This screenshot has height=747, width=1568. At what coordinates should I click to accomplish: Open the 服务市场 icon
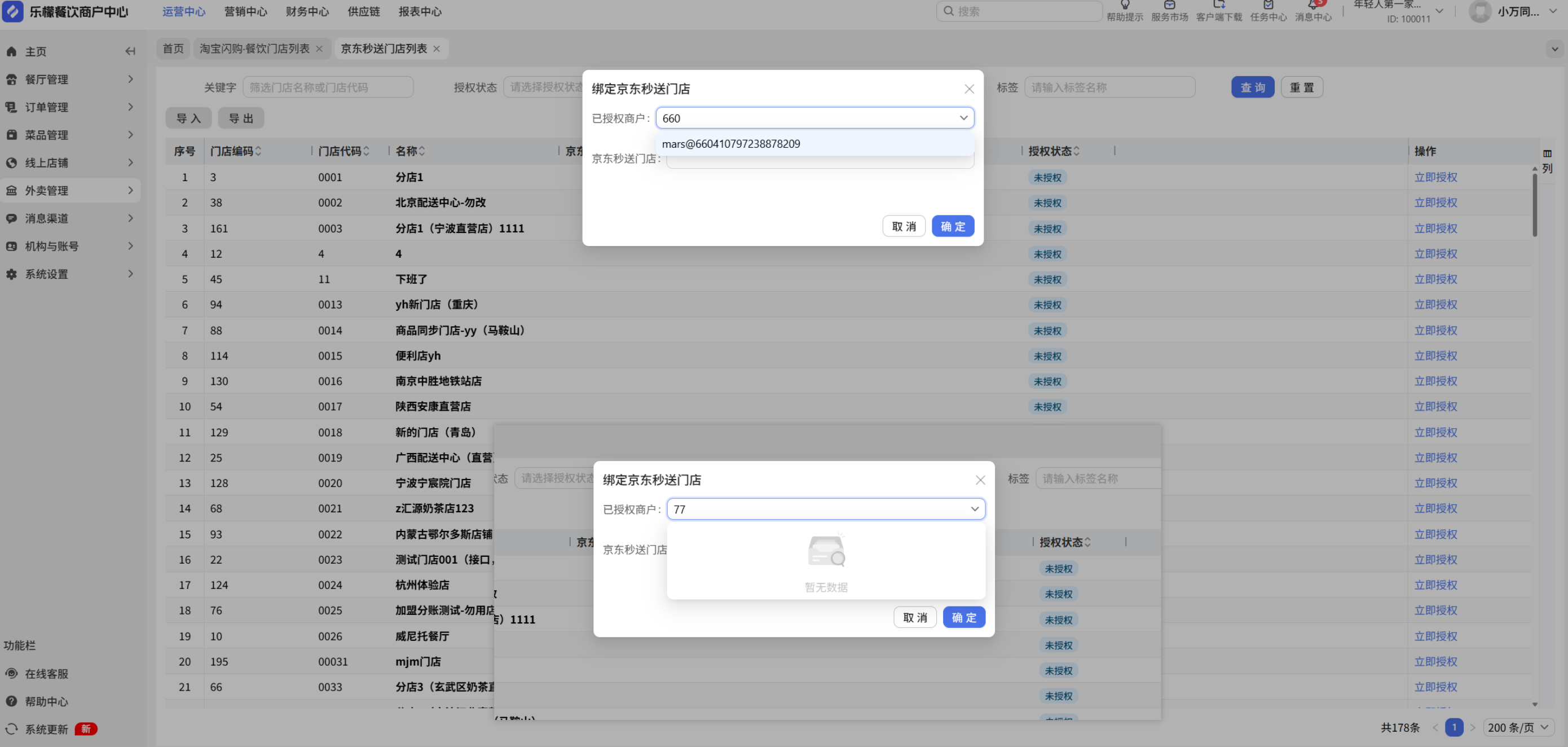click(1169, 5)
